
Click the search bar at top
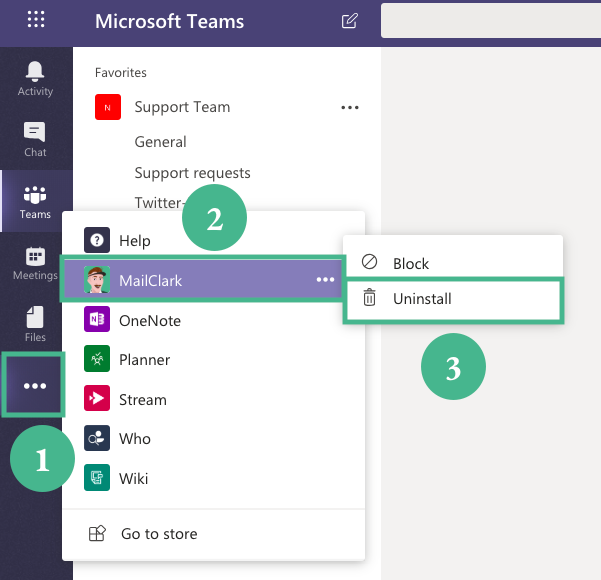pyautogui.click(x=491, y=21)
